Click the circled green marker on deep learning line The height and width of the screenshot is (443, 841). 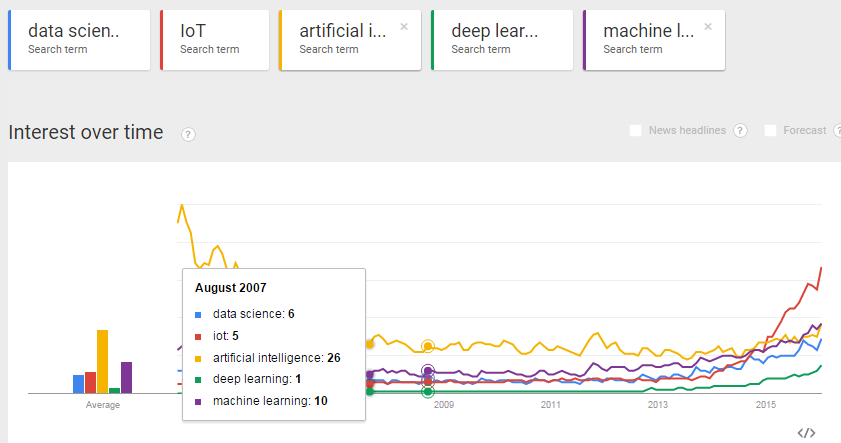pos(427,392)
